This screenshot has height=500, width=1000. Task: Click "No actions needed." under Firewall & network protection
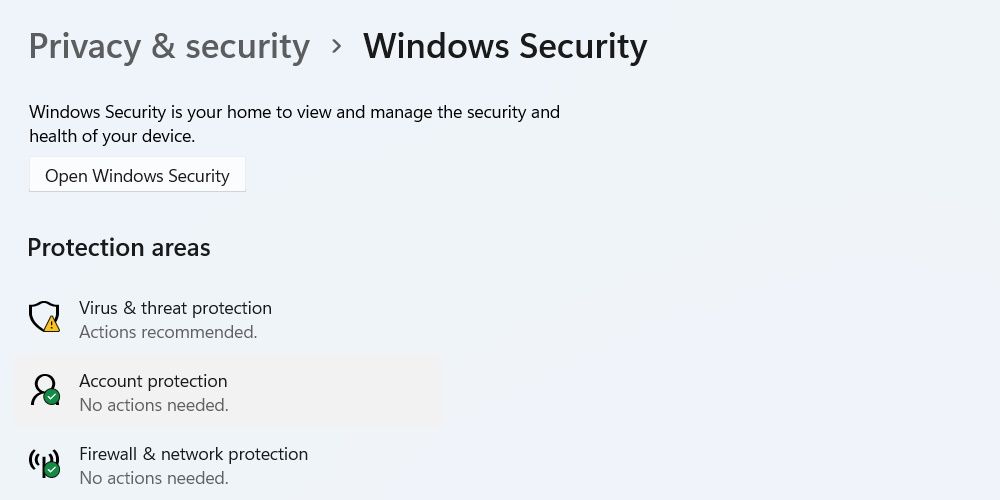click(x=154, y=478)
